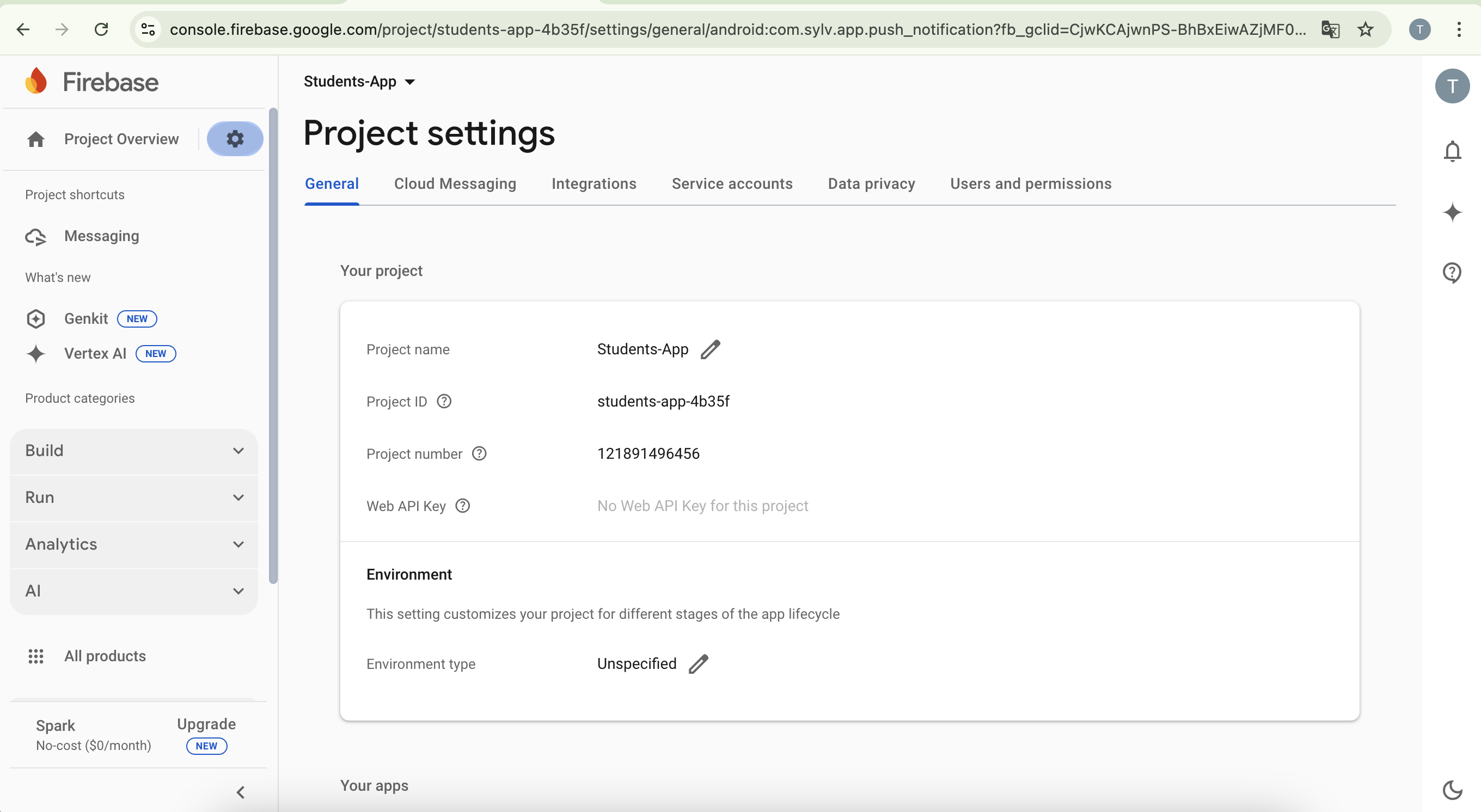Switch to Cloud Messaging tab

pyautogui.click(x=455, y=184)
